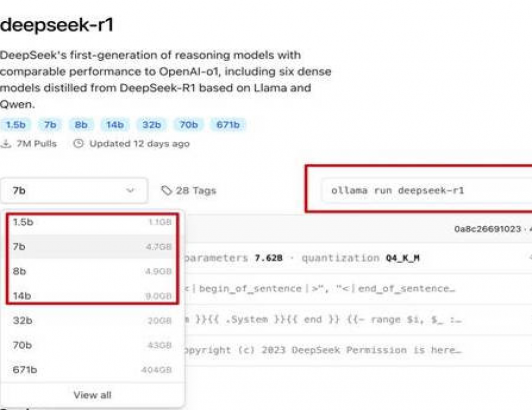
Task: Click the 671b blue tag badge
Action: click(x=228, y=125)
